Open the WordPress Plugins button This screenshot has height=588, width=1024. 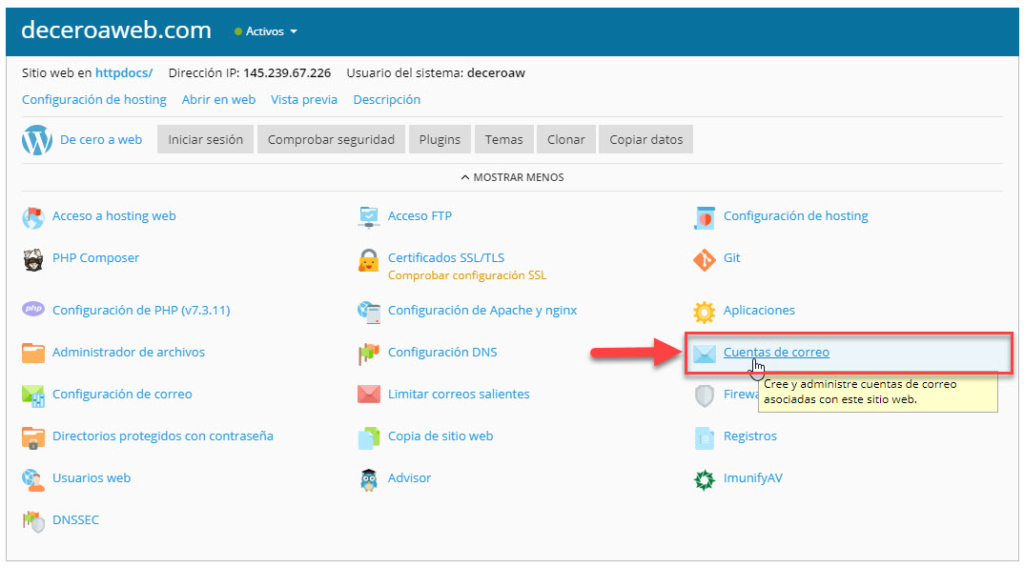pos(440,139)
